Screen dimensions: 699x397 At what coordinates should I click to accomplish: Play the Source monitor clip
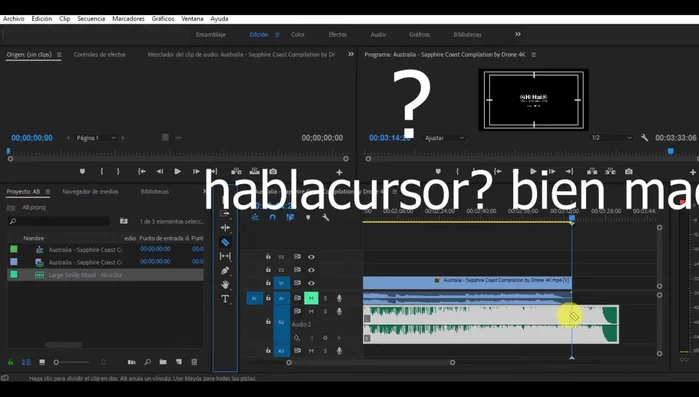pyautogui.click(x=177, y=172)
